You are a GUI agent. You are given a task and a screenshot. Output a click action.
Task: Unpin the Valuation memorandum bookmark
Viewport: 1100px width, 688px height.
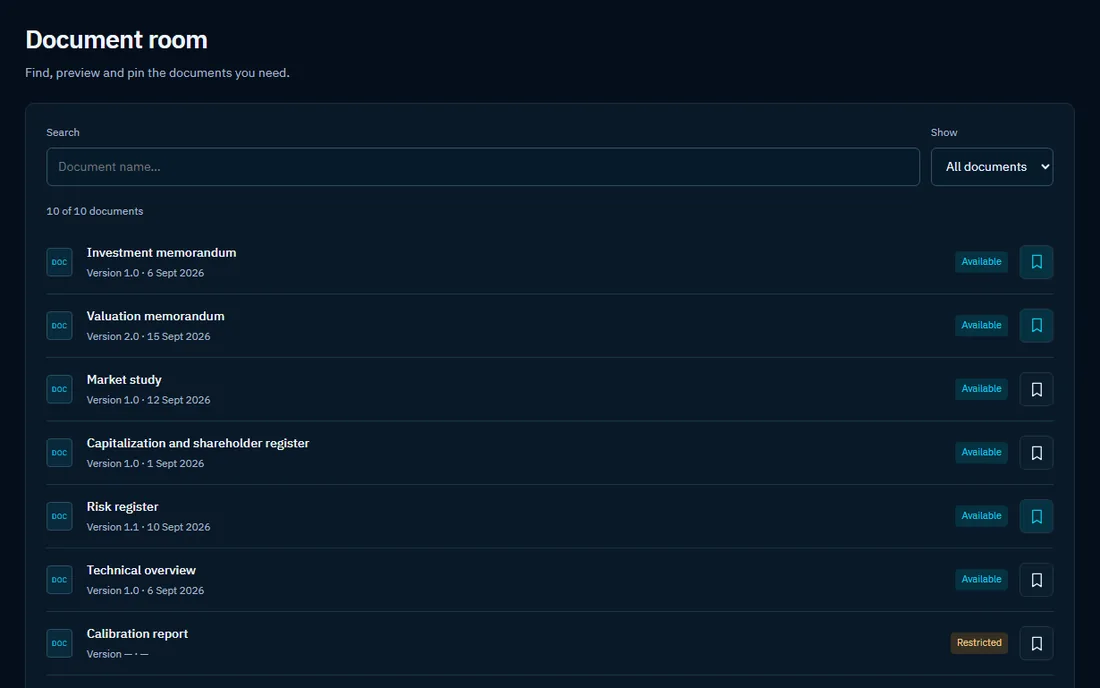pos(1036,325)
